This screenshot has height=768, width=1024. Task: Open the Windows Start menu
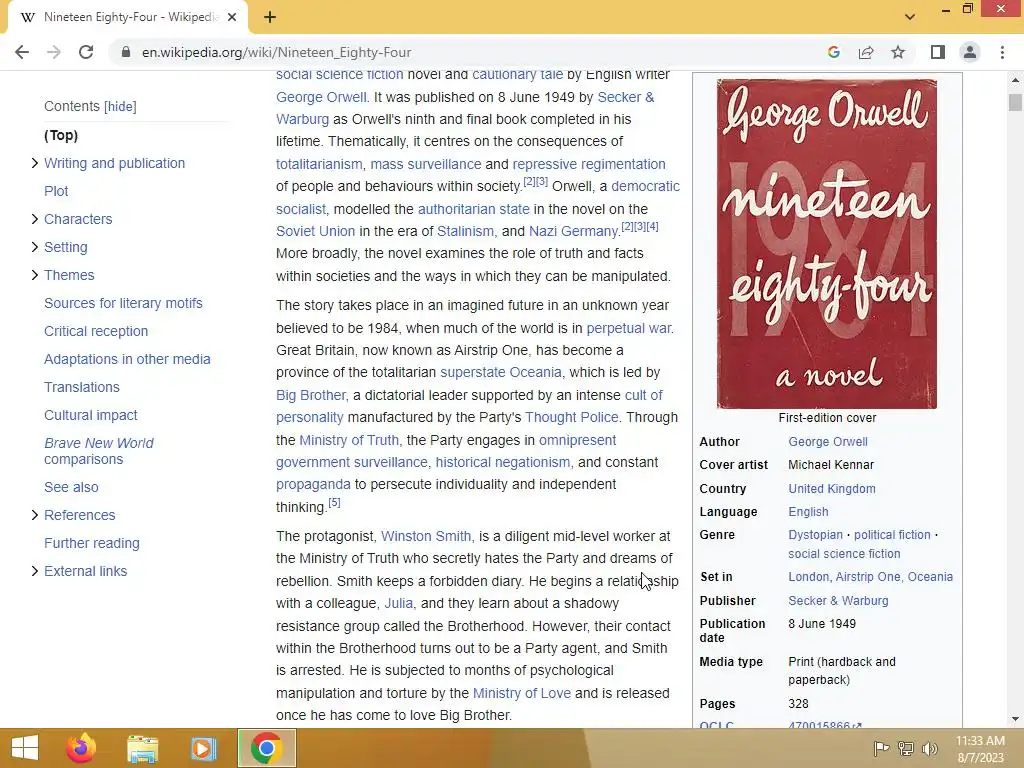[x=25, y=748]
